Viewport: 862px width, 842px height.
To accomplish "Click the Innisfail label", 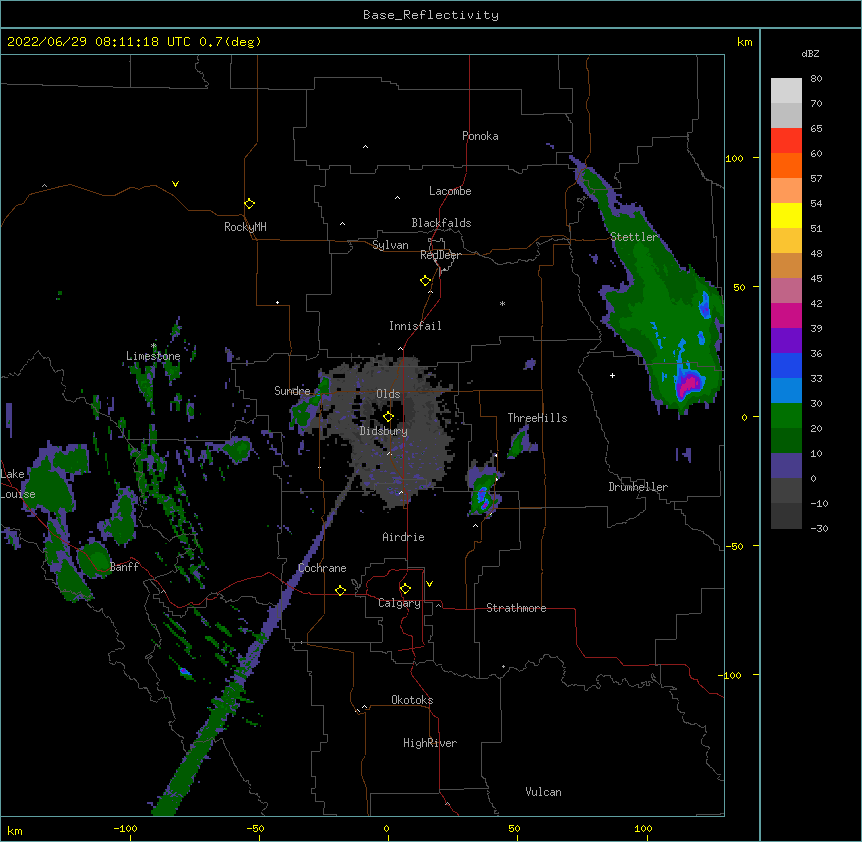I will pos(415,326).
